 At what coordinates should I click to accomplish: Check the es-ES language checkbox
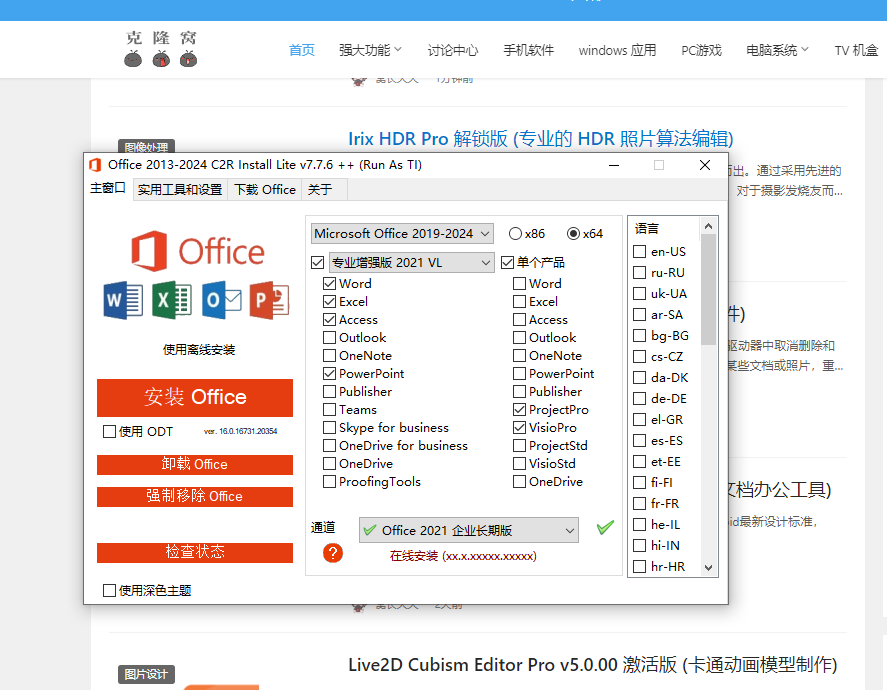(x=639, y=441)
